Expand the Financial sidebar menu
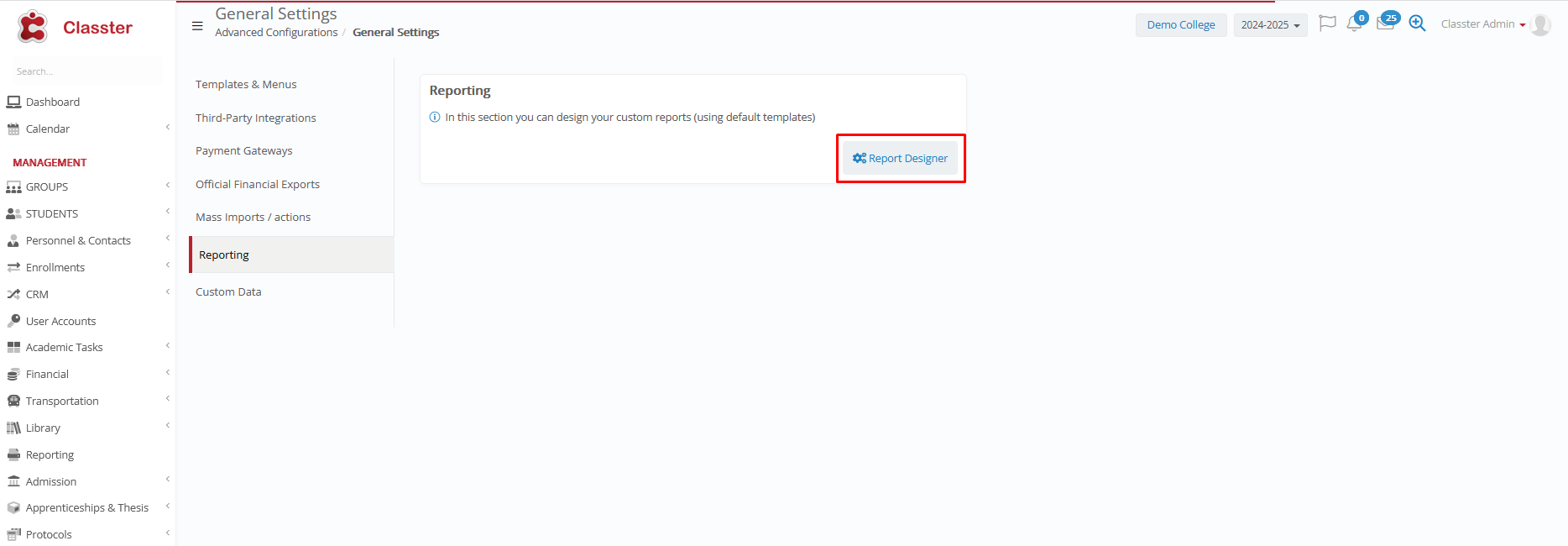1568x546 pixels. coord(47,374)
